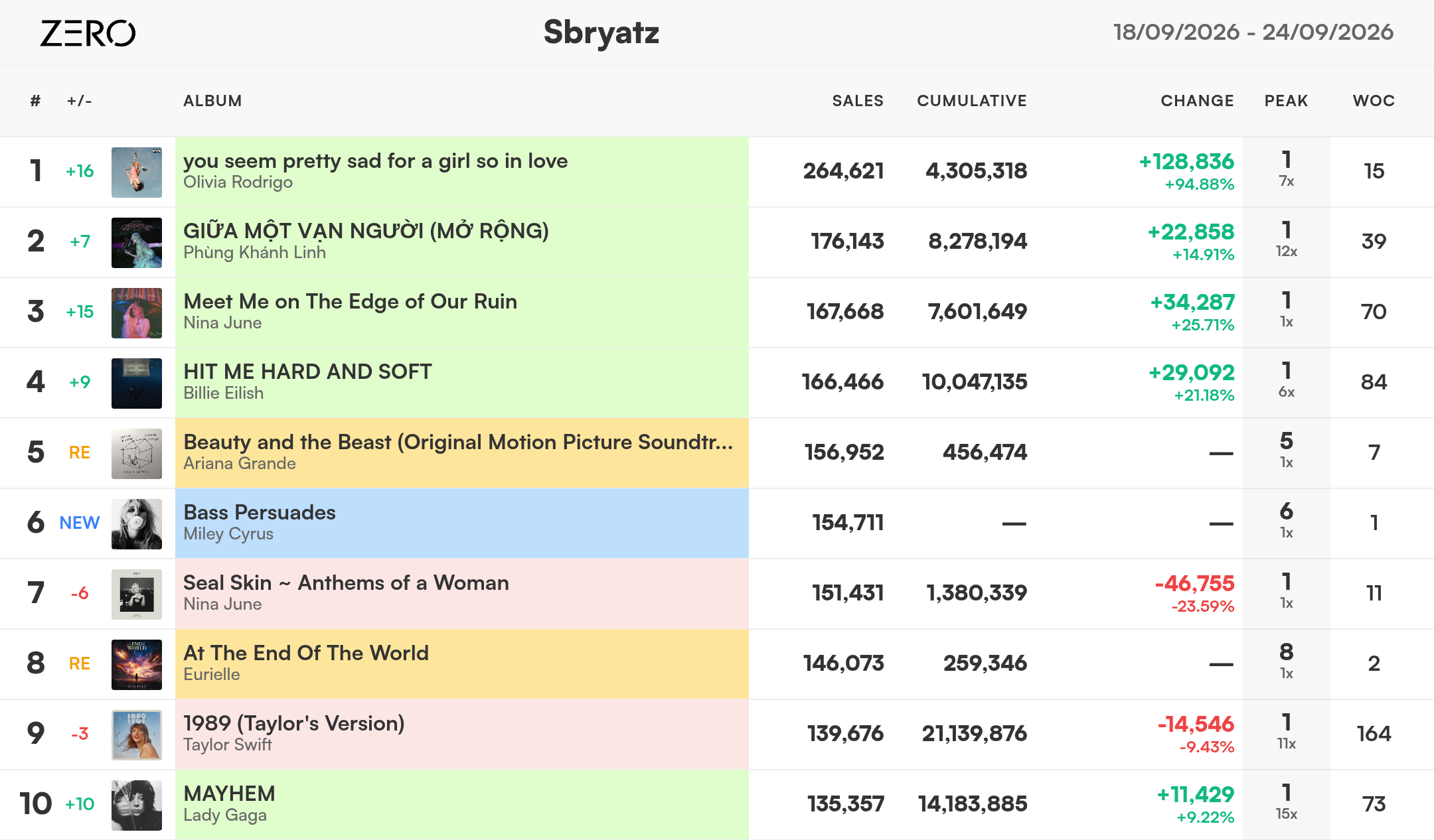
Task: Click the Sbryatz chart title
Action: click(601, 33)
